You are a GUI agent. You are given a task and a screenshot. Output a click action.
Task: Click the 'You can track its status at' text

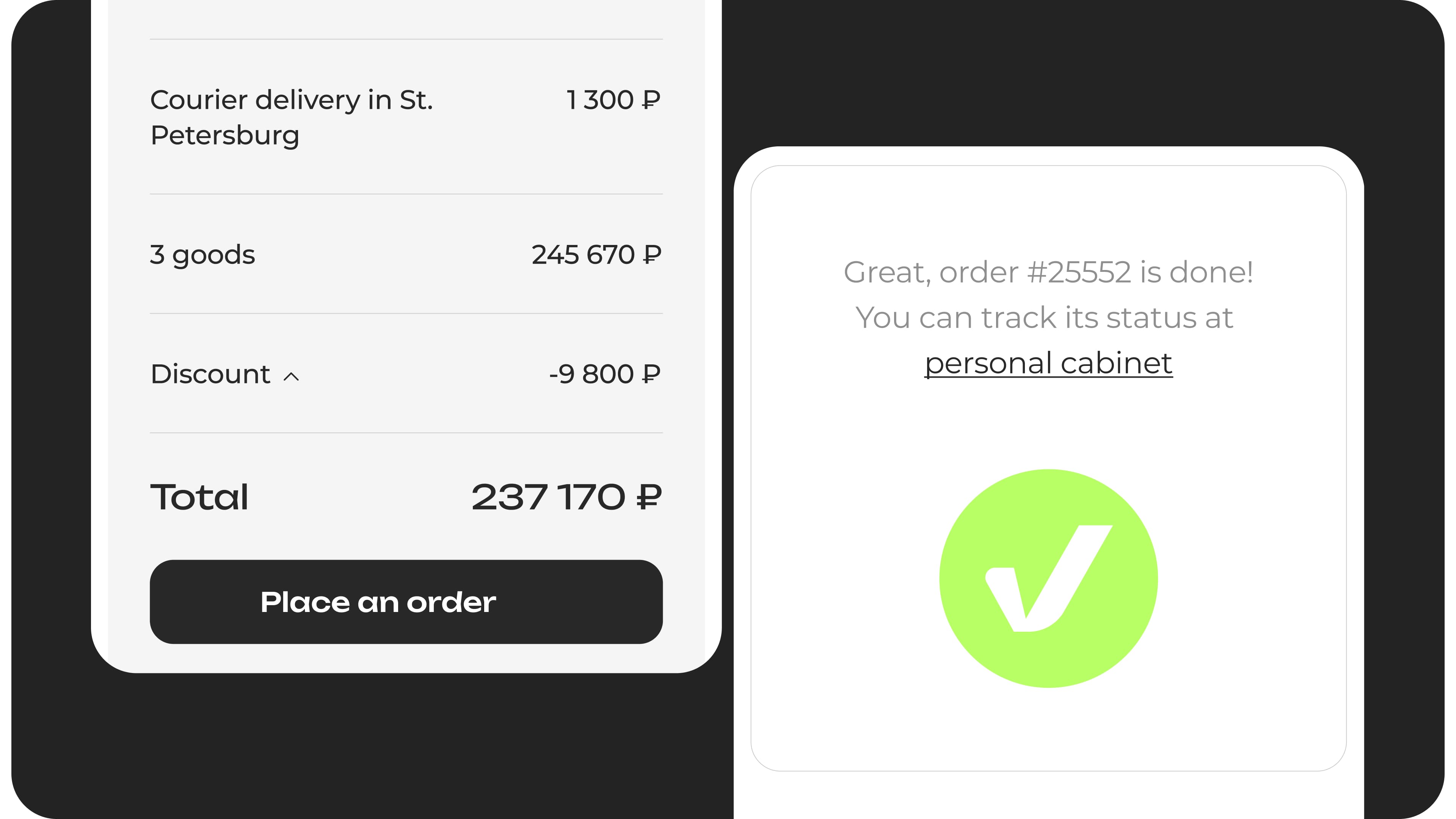(x=1044, y=318)
